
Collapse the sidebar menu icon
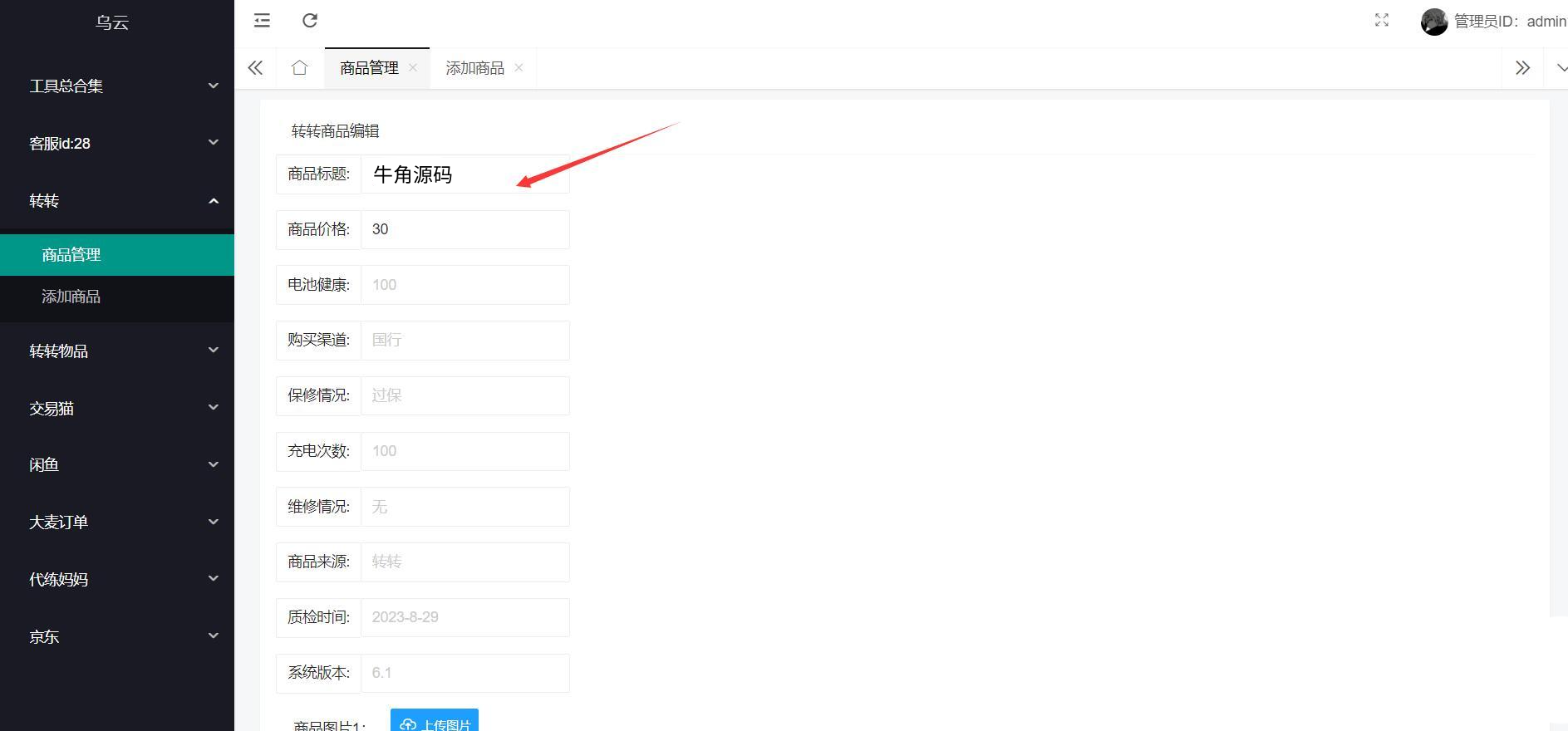262,21
